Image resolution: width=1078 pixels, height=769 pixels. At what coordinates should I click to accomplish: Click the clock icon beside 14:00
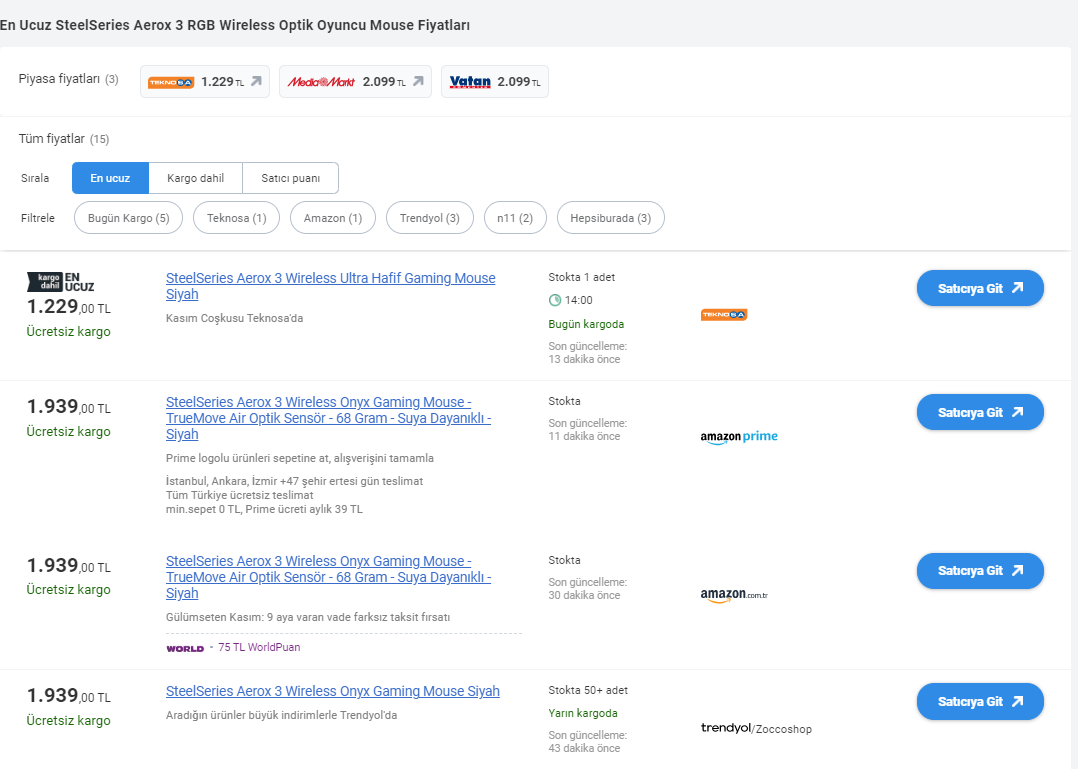coord(555,300)
